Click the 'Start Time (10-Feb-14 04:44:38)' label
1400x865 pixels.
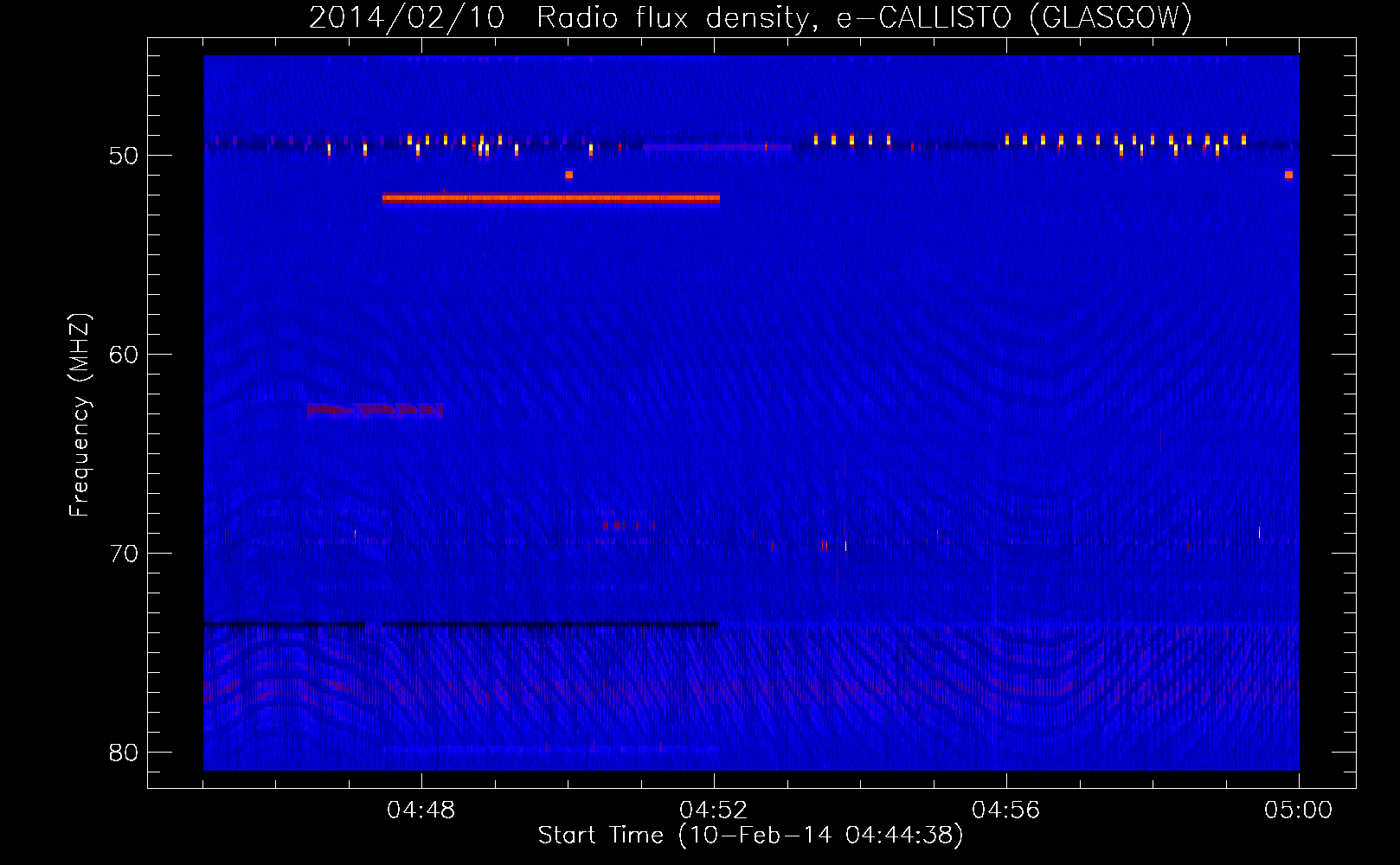pos(750,836)
